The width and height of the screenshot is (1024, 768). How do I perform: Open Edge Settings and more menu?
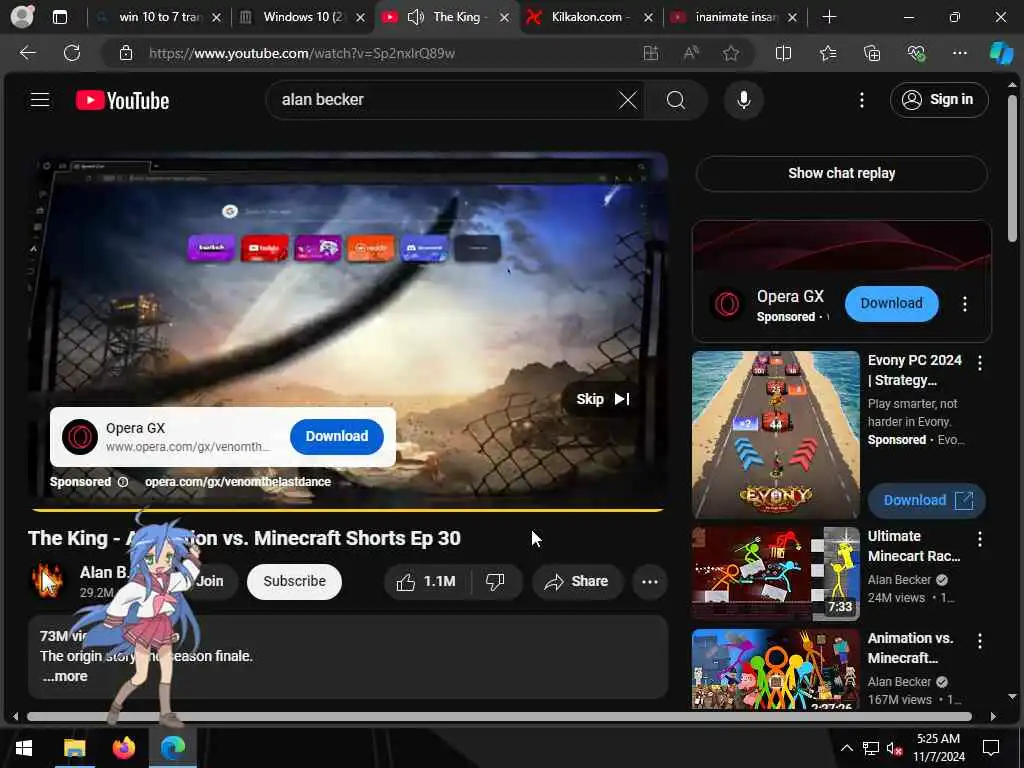tap(959, 53)
